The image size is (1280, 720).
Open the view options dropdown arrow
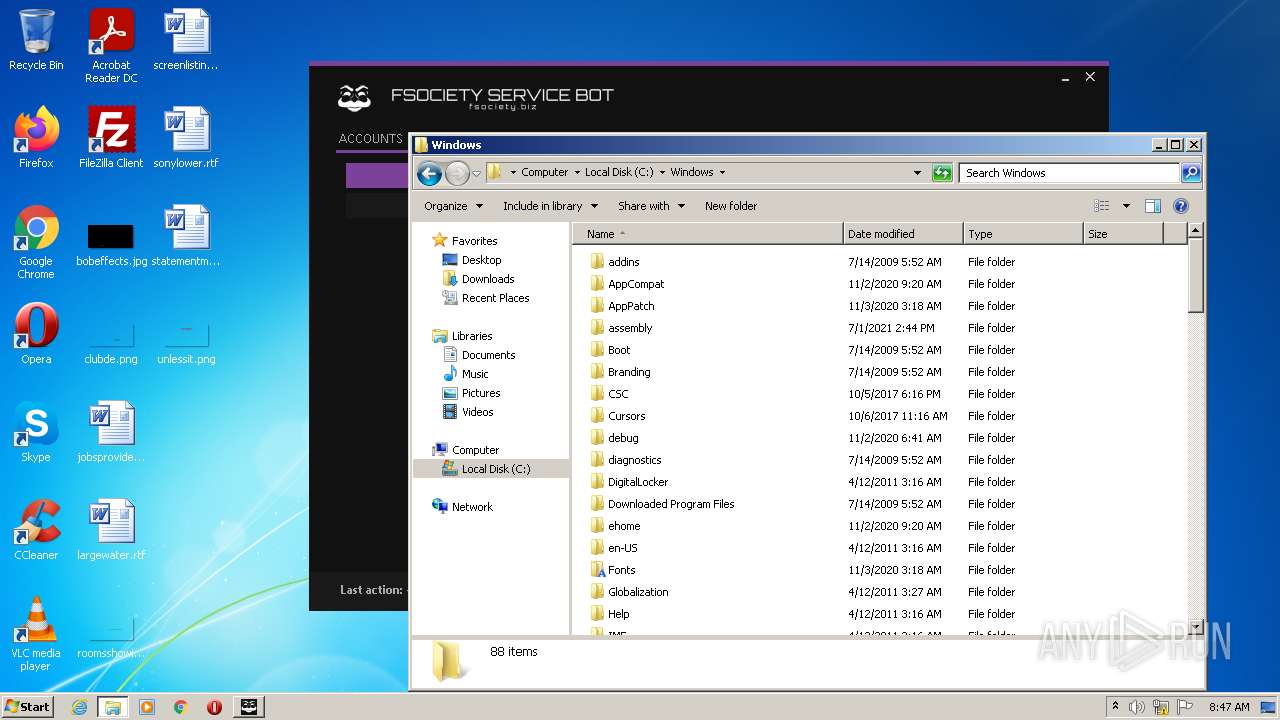pyautogui.click(x=1126, y=206)
